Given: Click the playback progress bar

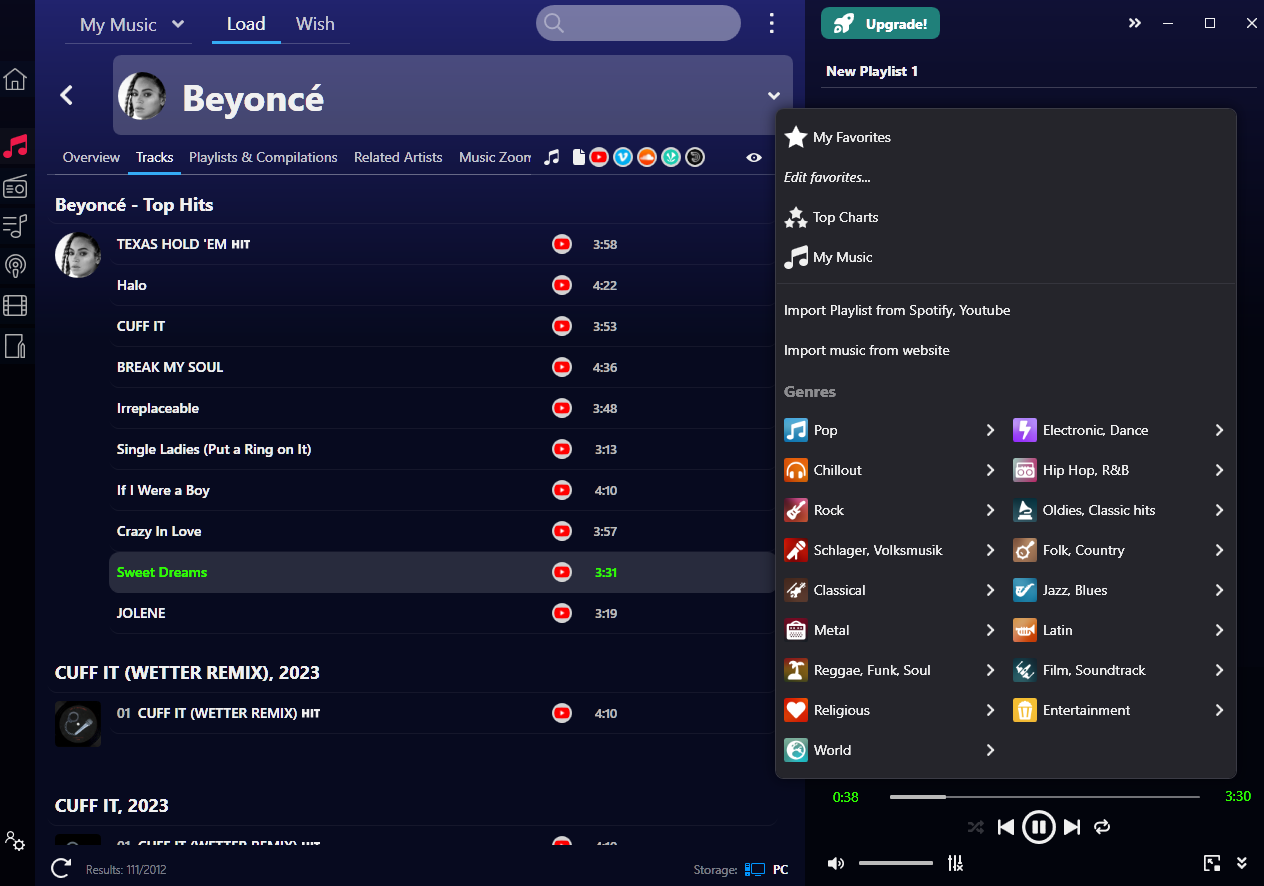Looking at the screenshot, I should 1044,797.
